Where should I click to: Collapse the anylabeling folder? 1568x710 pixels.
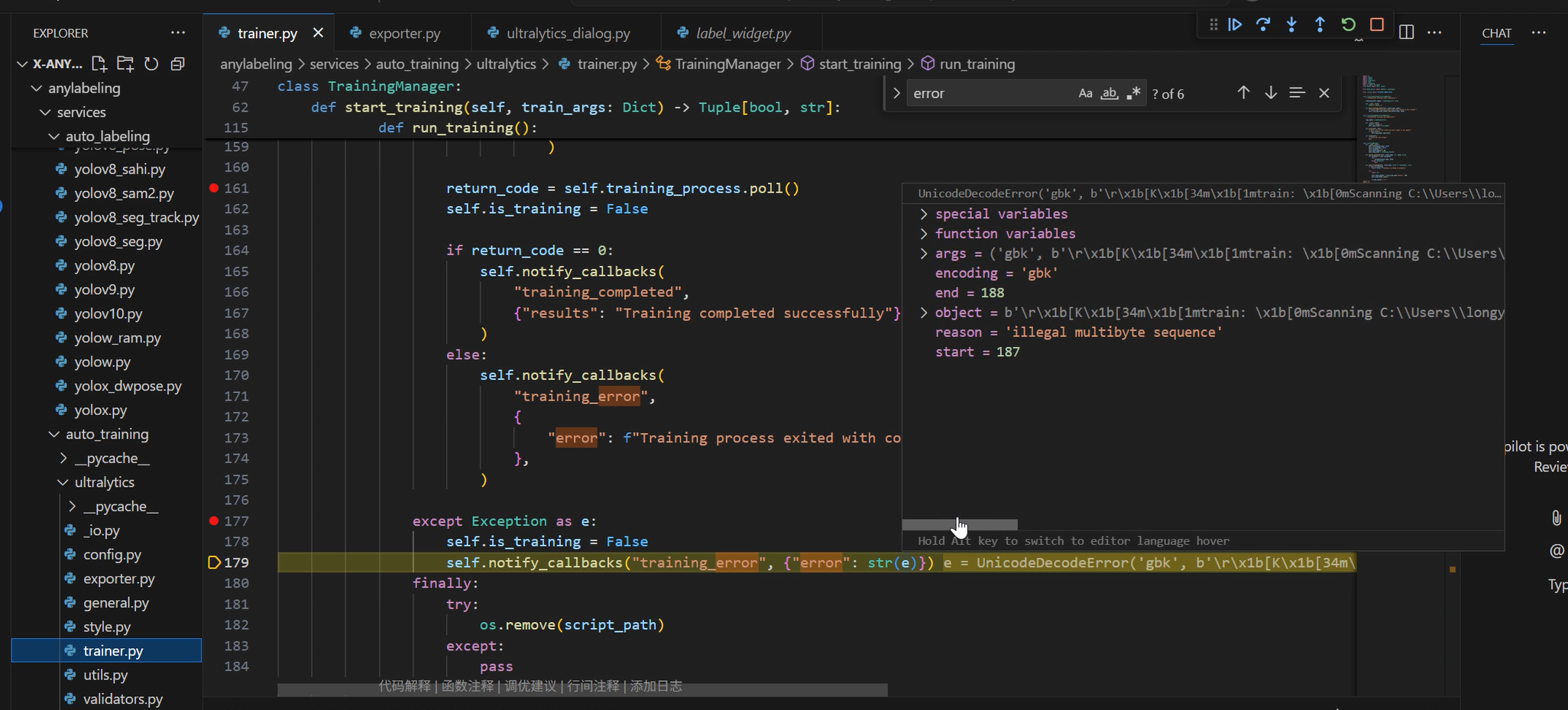(x=36, y=88)
